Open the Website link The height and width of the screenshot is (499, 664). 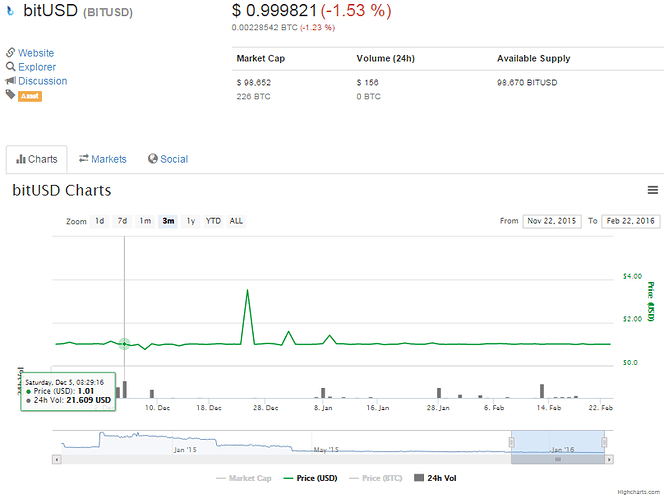tap(36, 53)
